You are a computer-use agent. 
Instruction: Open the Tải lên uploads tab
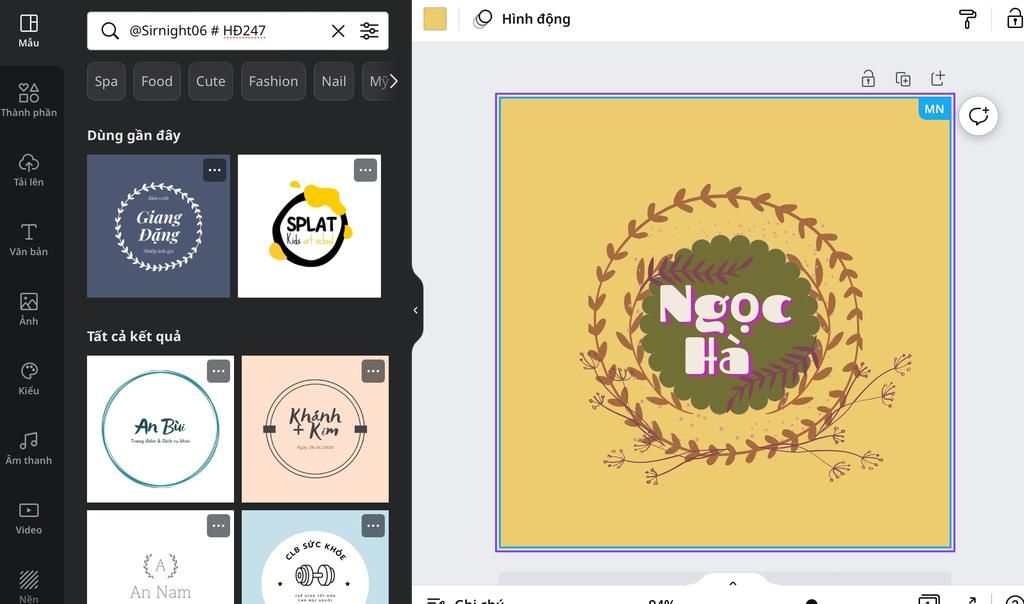click(x=29, y=170)
